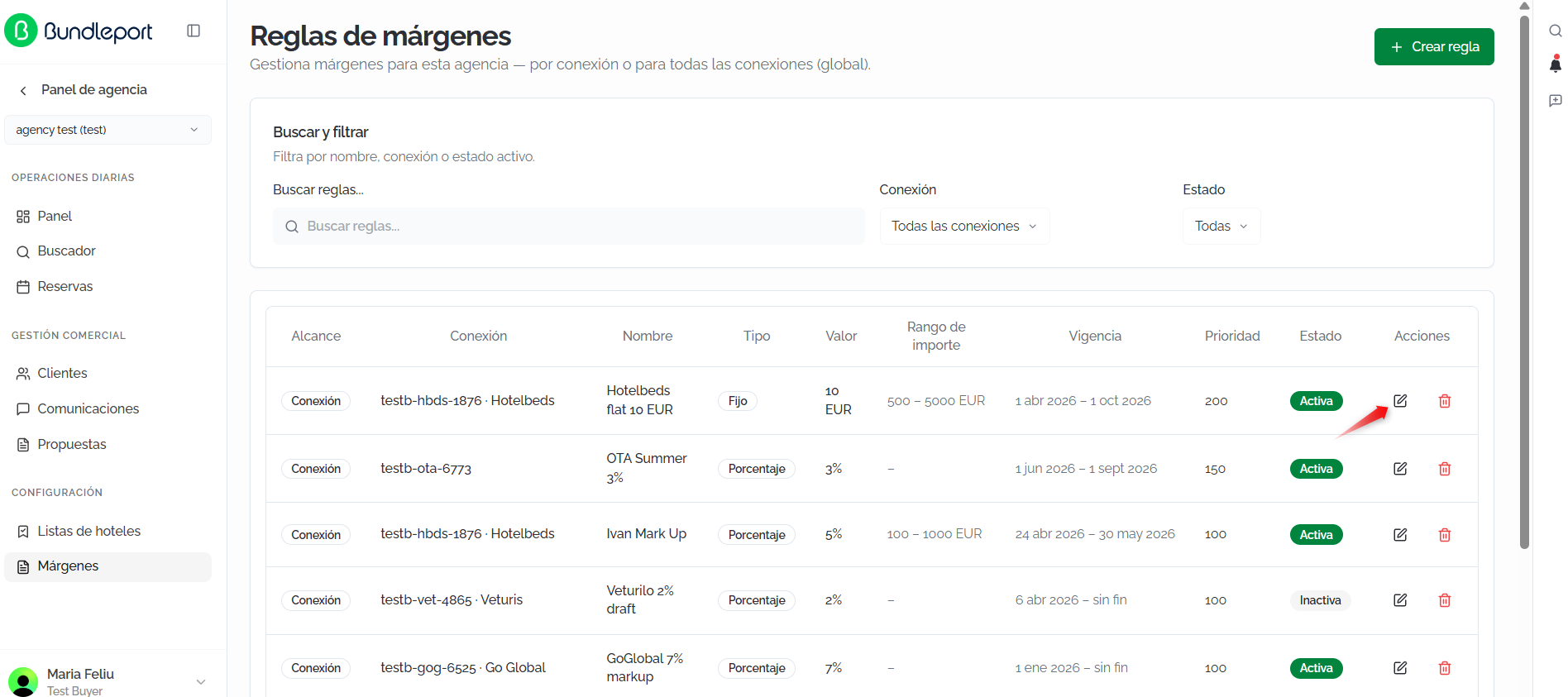
Task: Edit the Veturilo 2% draft rule
Action: click(x=1400, y=600)
